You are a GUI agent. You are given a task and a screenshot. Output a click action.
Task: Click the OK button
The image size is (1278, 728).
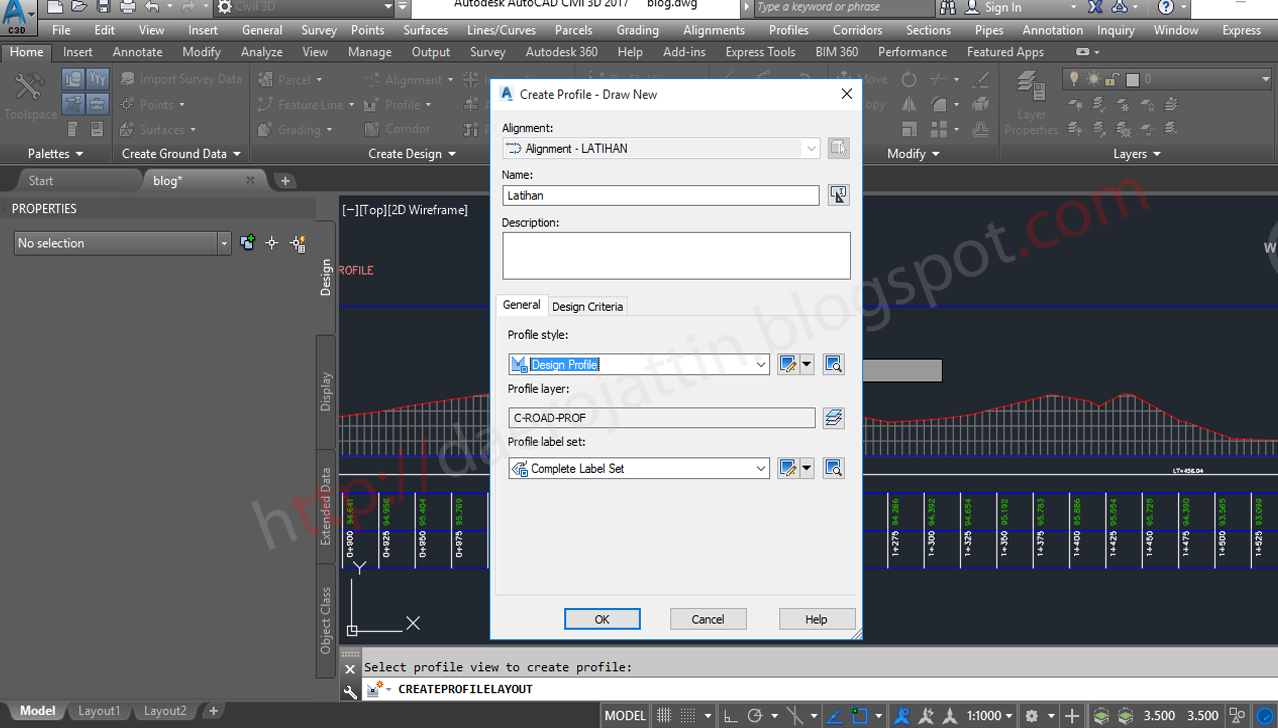click(602, 618)
